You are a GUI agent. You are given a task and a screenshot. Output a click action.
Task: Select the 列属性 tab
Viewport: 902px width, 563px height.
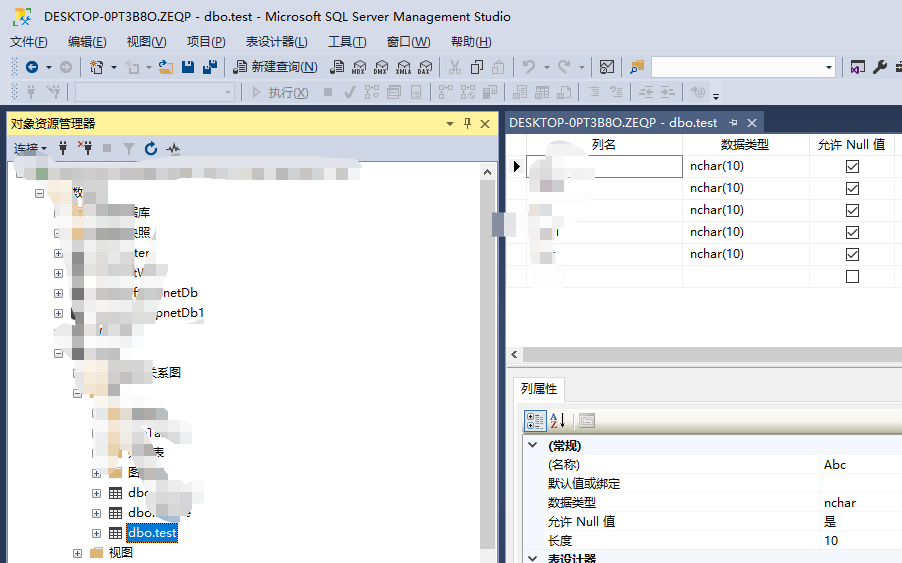point(539,389)
